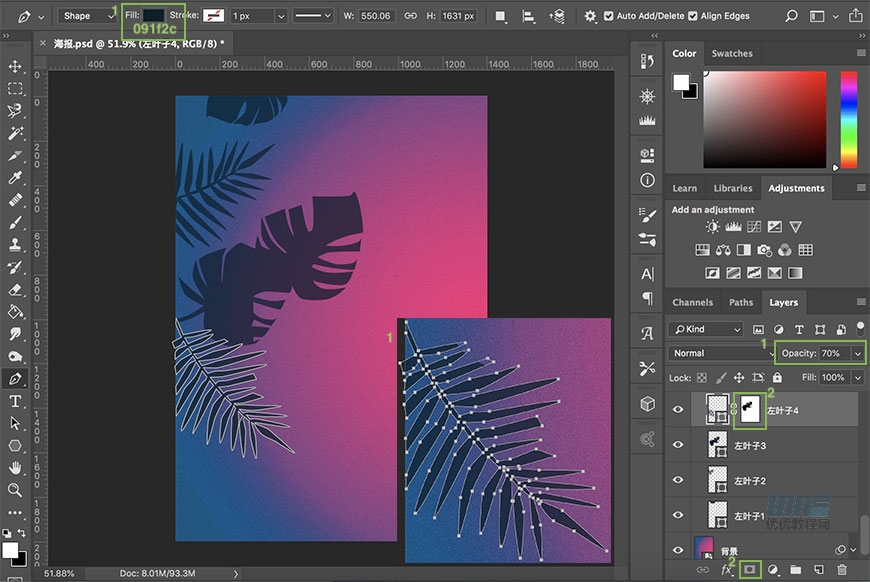Open path operations icon in options bar
870x582 pixels.
coord(500,16)
